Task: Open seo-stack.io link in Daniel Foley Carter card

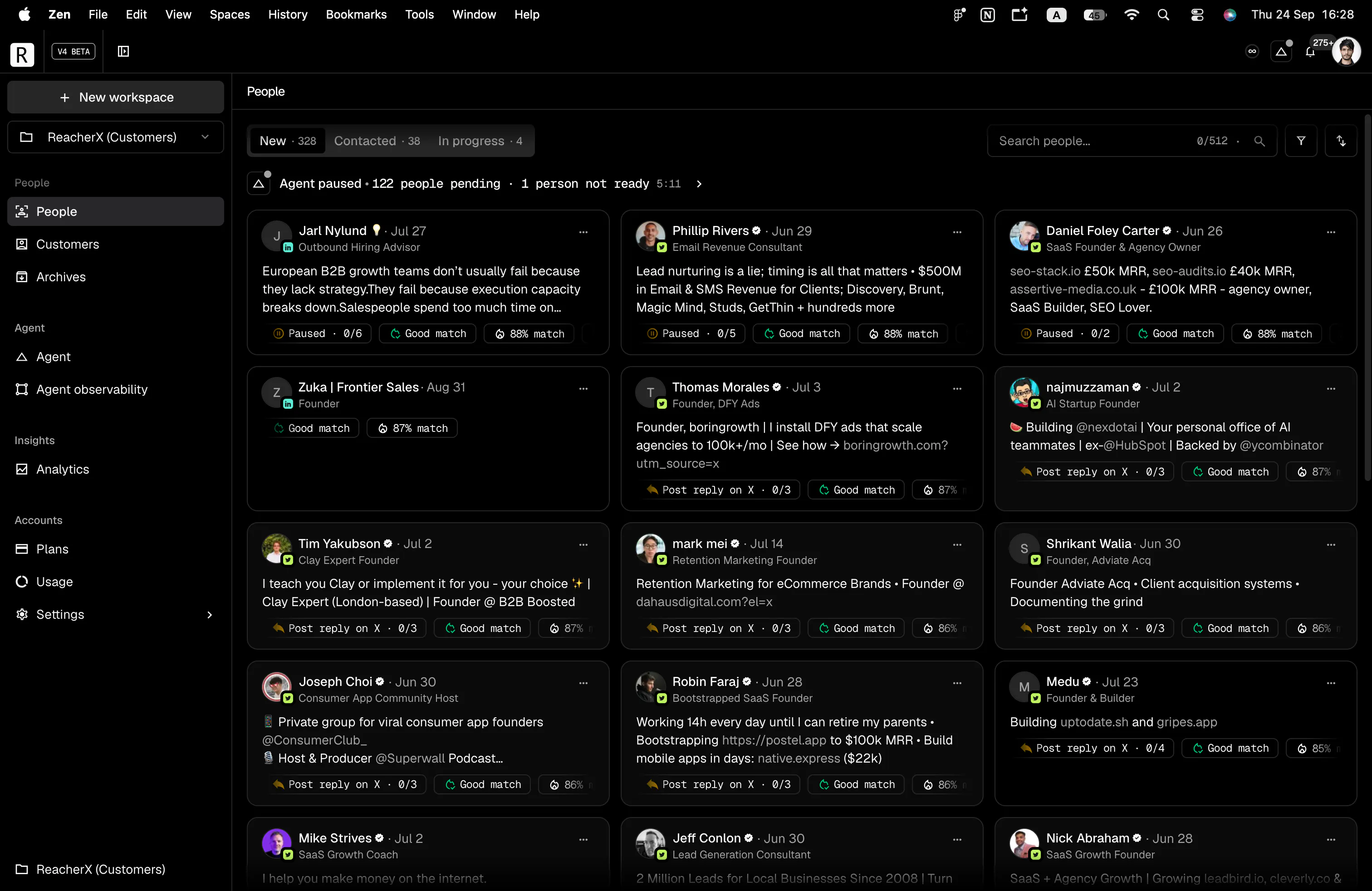Action: pyautogui.click(x=1044, y=271)
